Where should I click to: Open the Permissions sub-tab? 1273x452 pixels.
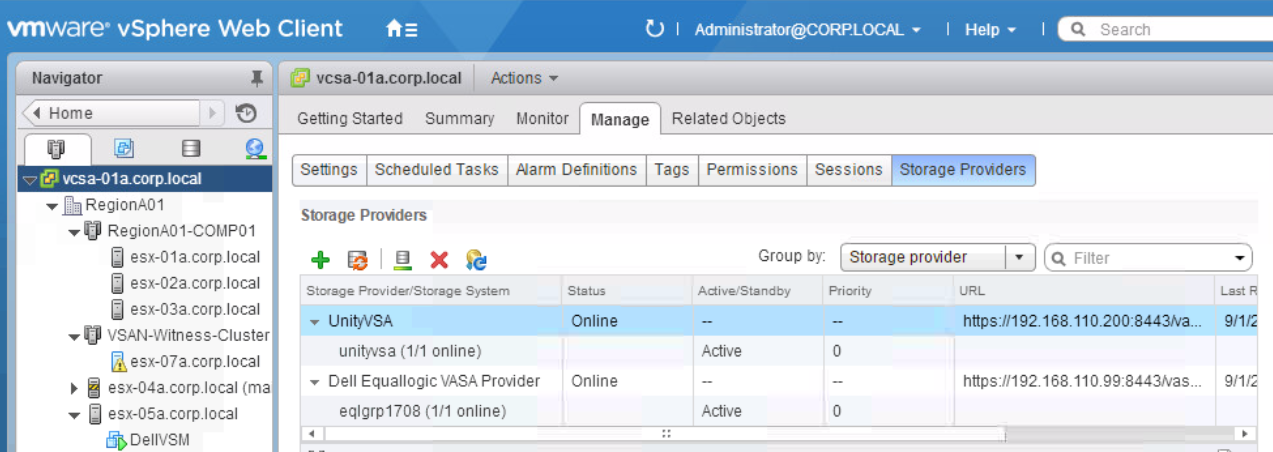click(752, 170)
